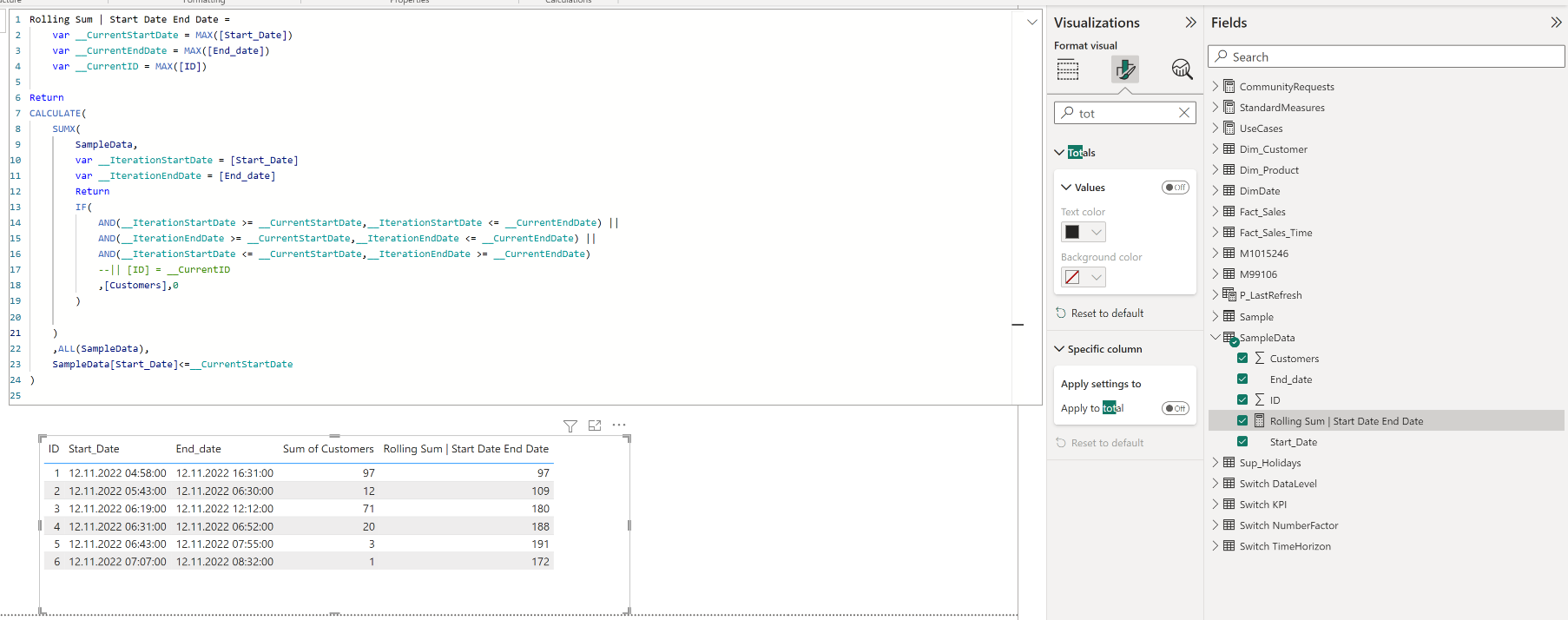The height and width of the screenshot is (620, 1568).
Task: Sort by ID column header
Action: (54, 449)
